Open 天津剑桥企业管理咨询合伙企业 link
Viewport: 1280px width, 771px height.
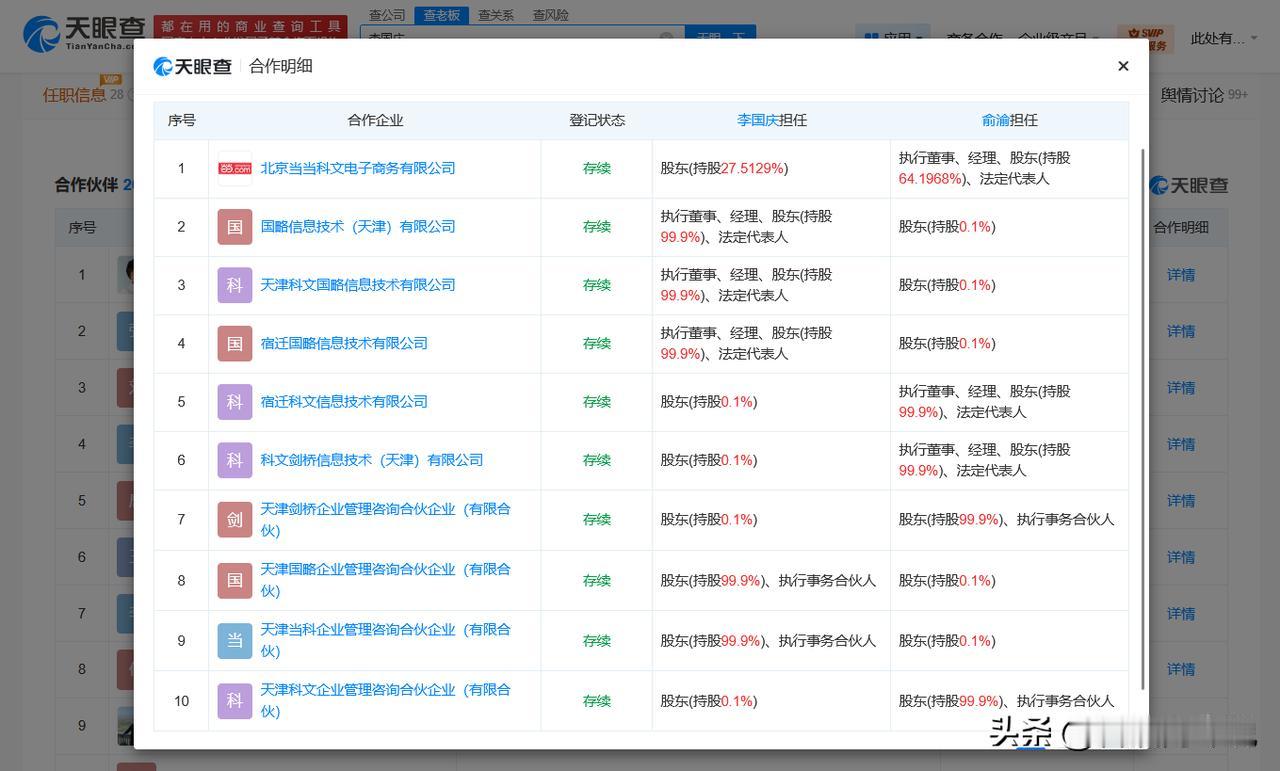pyautogui.click(x=386, y=520)
